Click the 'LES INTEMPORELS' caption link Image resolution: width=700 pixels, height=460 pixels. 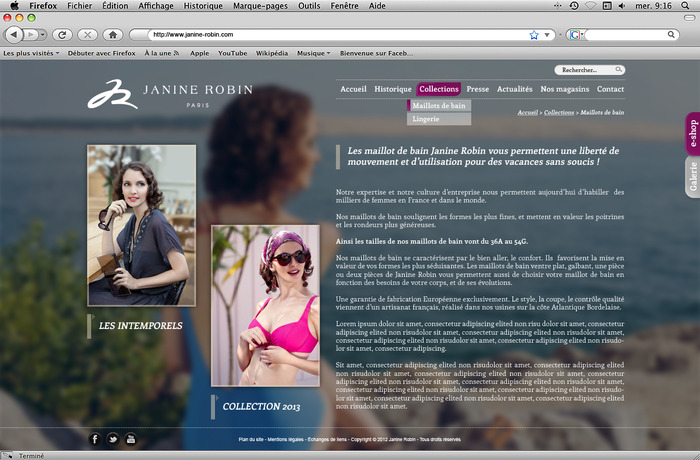tap(140, 326)
